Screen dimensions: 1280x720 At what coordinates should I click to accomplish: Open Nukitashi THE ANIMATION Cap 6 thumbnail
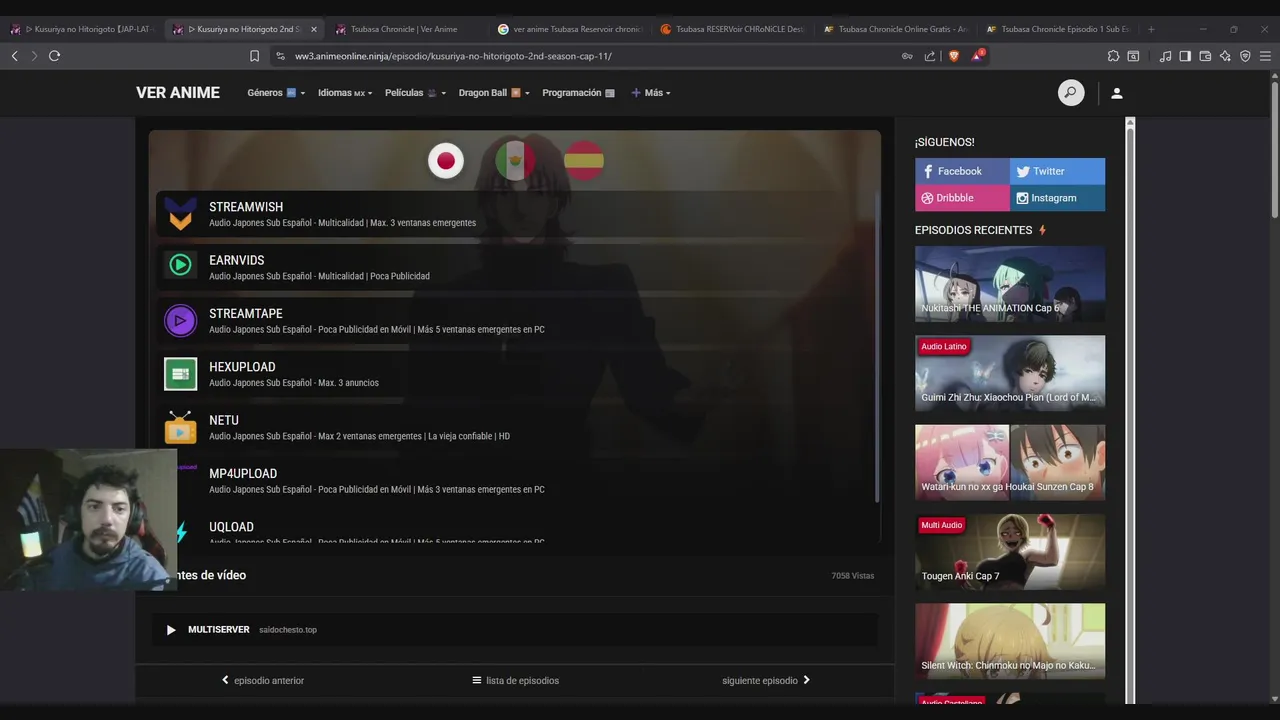pyautogui.click(x=1010, y=284)
